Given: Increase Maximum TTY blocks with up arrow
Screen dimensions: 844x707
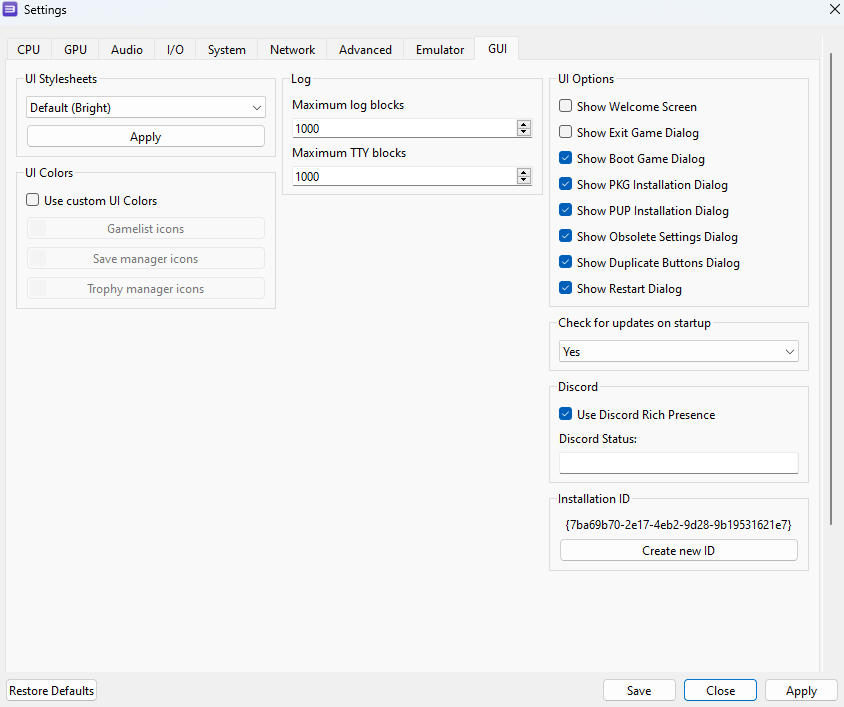Looking at the screenshot, I should [524, 172].
